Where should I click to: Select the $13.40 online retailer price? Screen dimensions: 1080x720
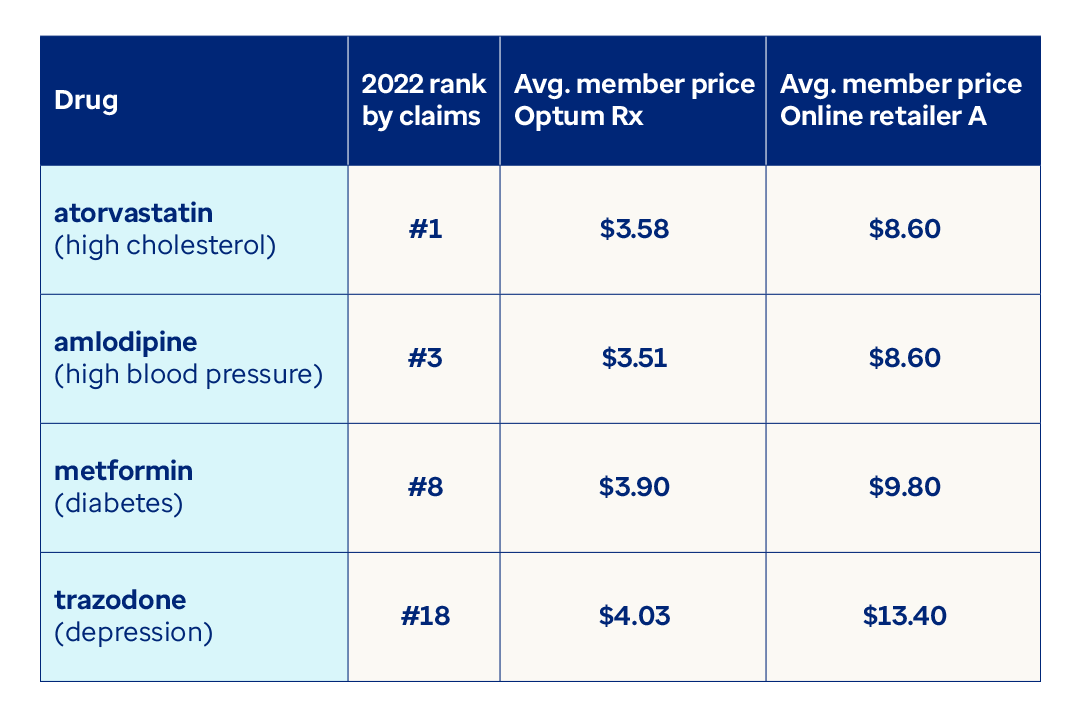[904, 616]
